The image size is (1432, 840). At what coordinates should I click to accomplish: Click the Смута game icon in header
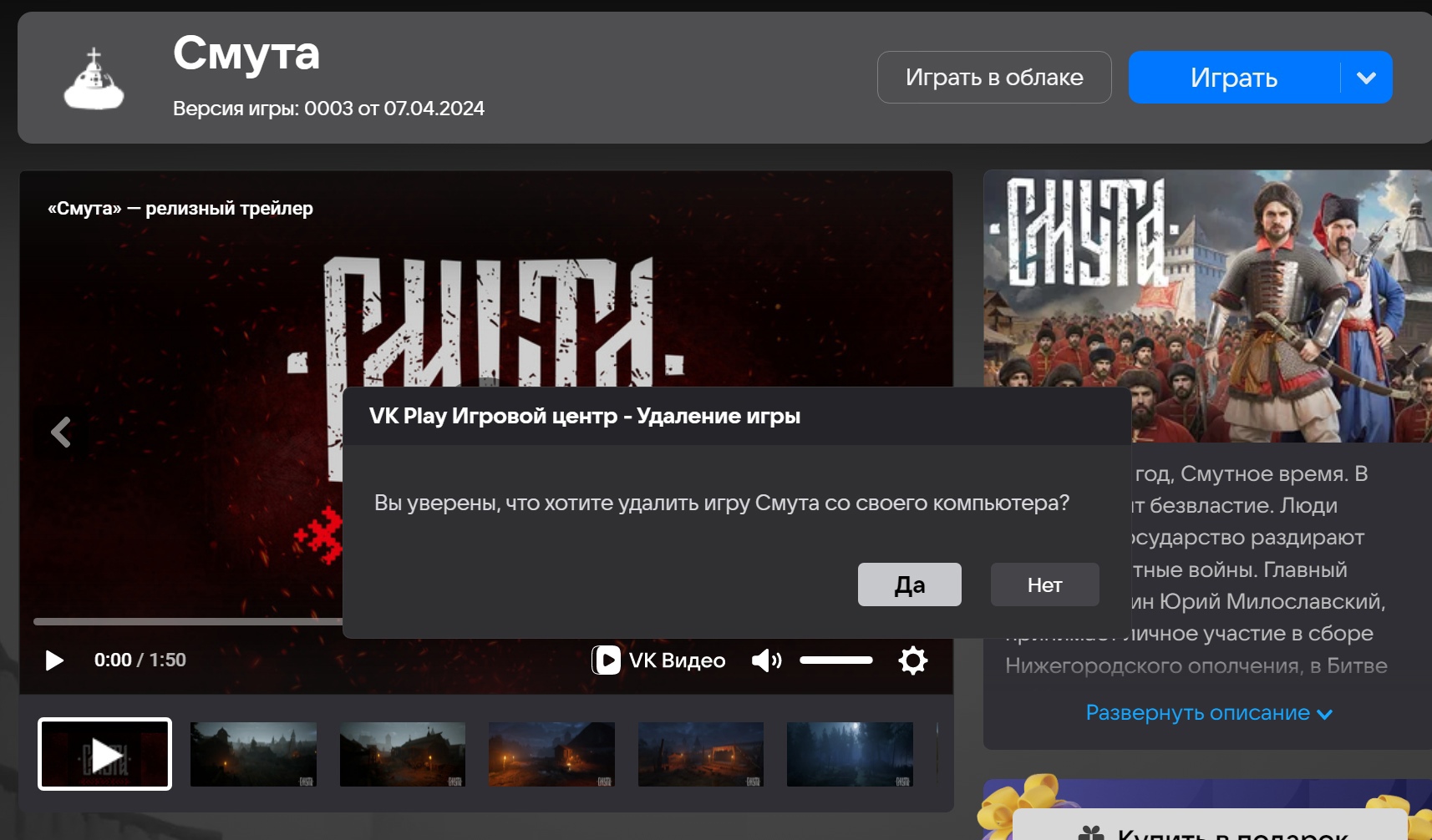pyautogui.click(x=94, y=78)
